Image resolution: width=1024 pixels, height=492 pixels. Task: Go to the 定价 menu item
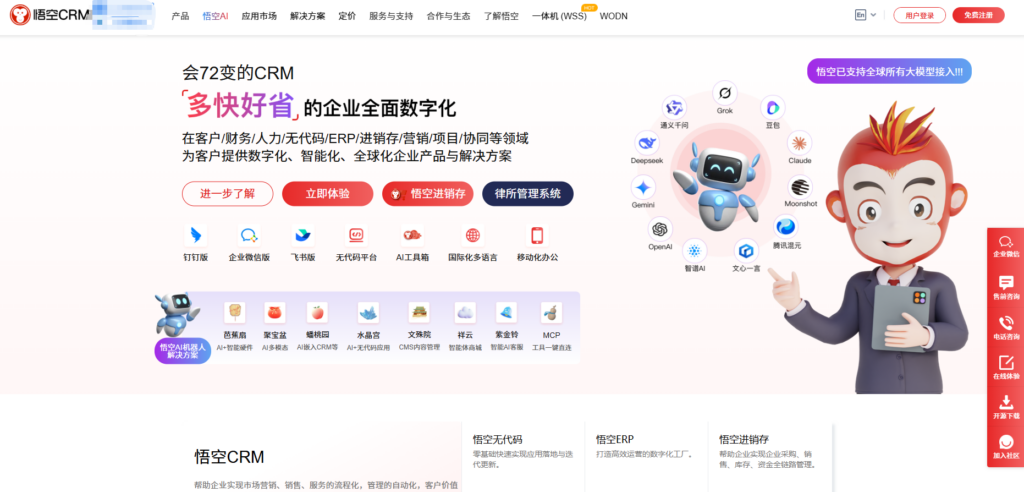(x=347, y=16)
